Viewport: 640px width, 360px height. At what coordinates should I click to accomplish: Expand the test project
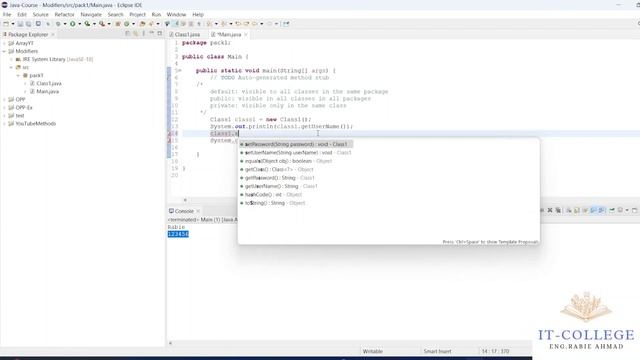pyautogui.click(x=4, y=116)
